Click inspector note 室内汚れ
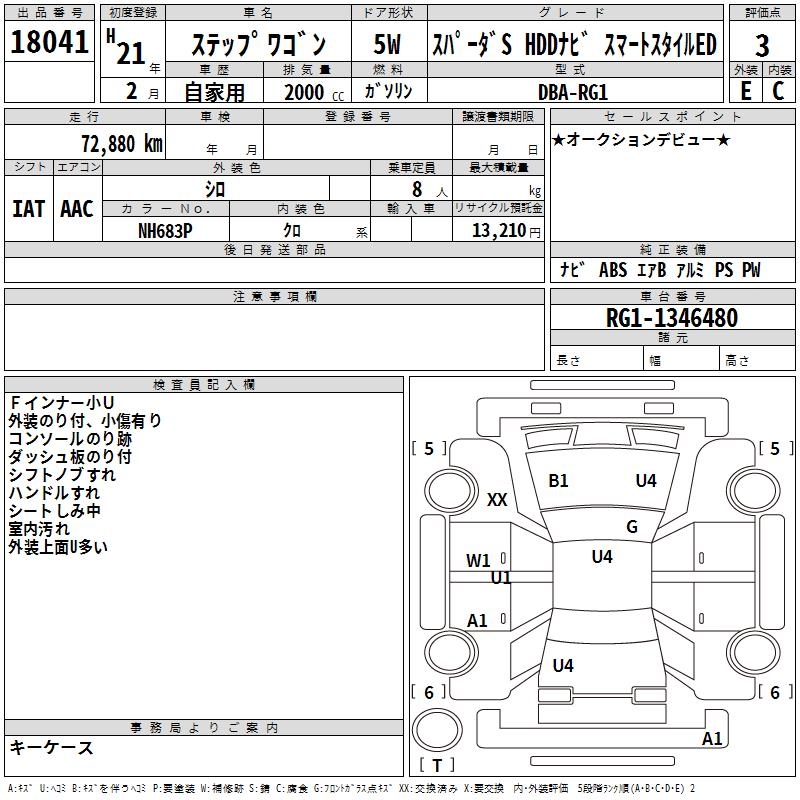Screen dimensions: 800x800 point(39,529)
